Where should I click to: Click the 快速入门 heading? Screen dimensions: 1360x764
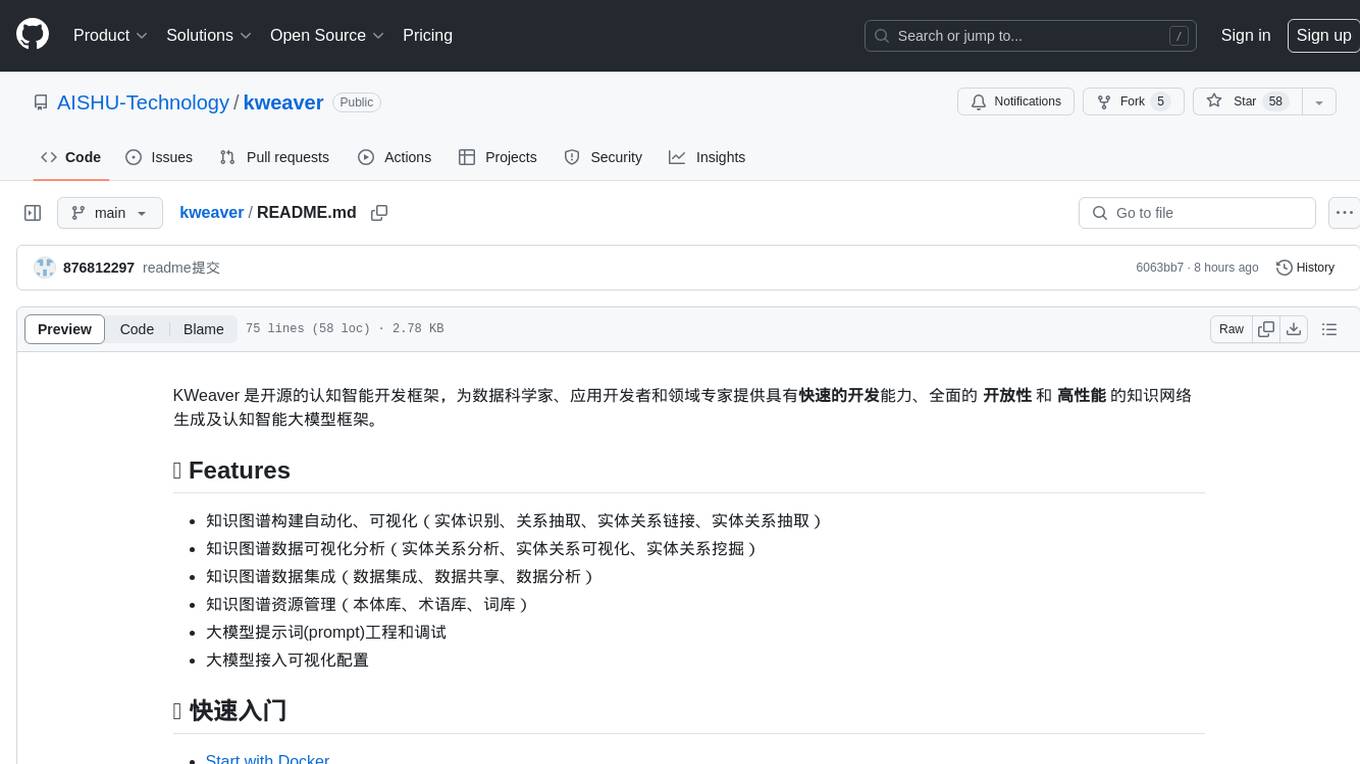click(x=230, y=711)
